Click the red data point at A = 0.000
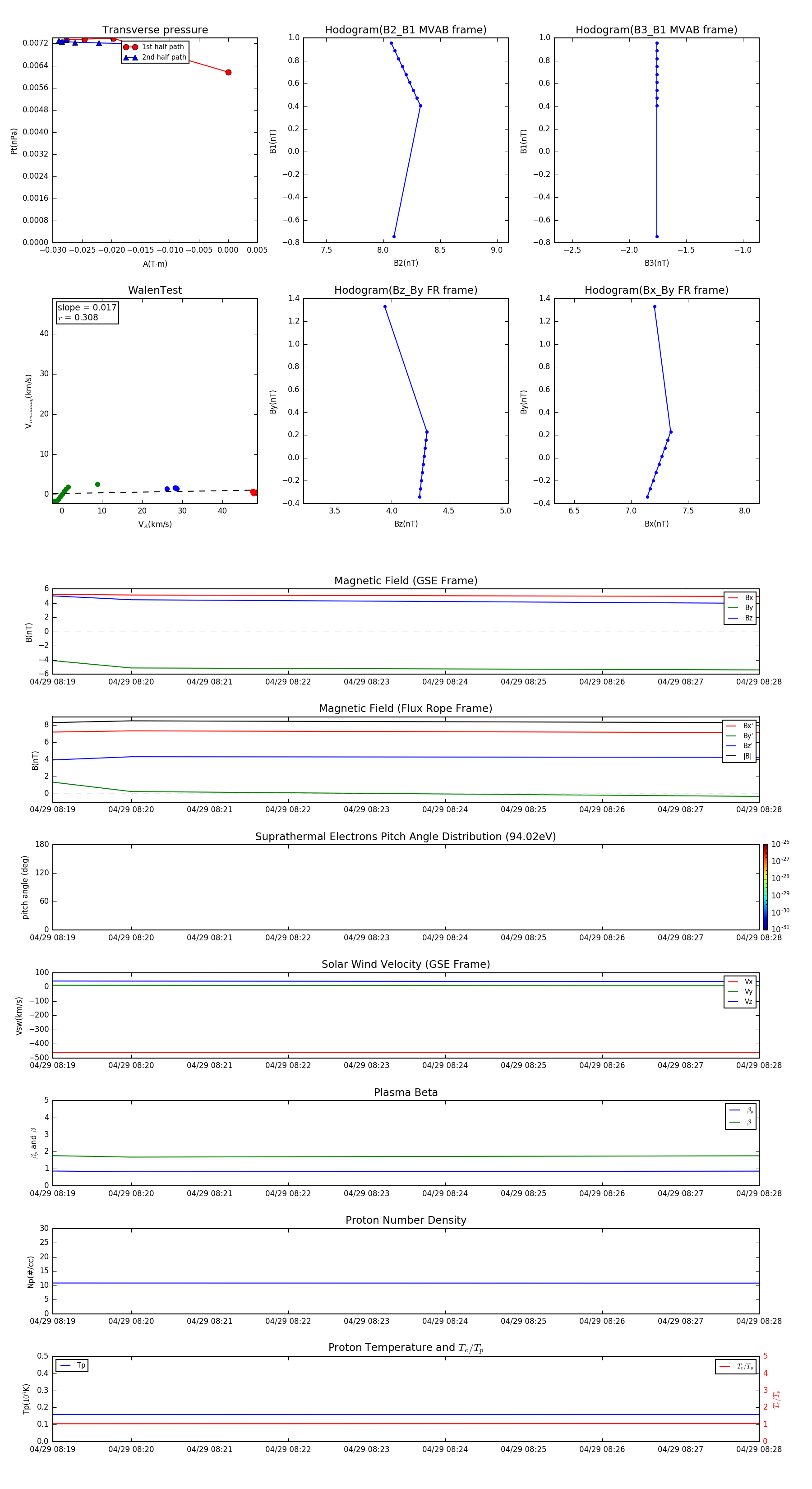 [228, 72]
